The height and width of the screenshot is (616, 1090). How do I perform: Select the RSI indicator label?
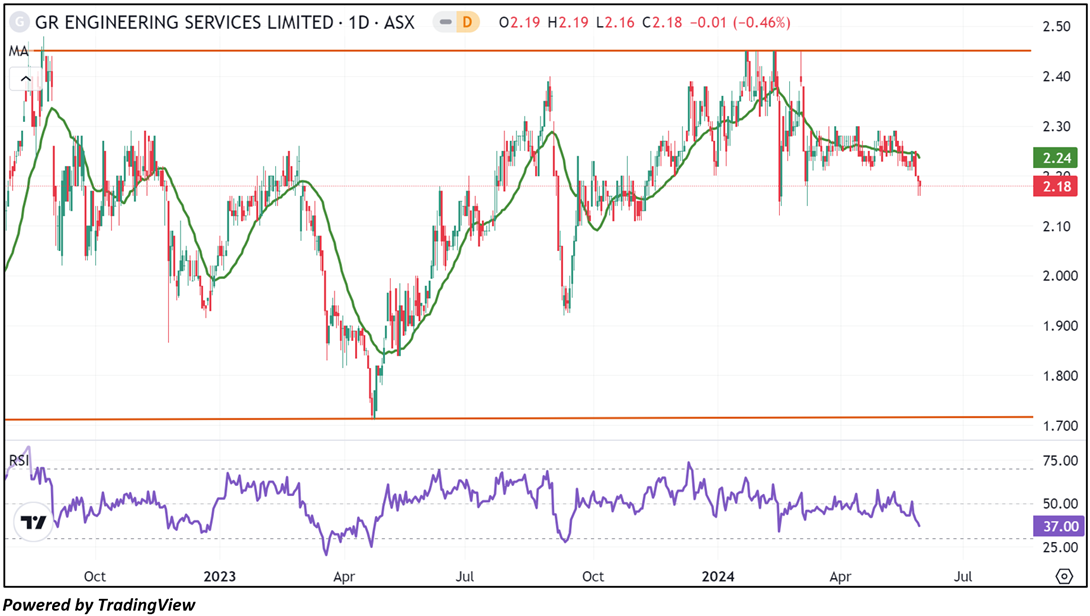(19, 460)
